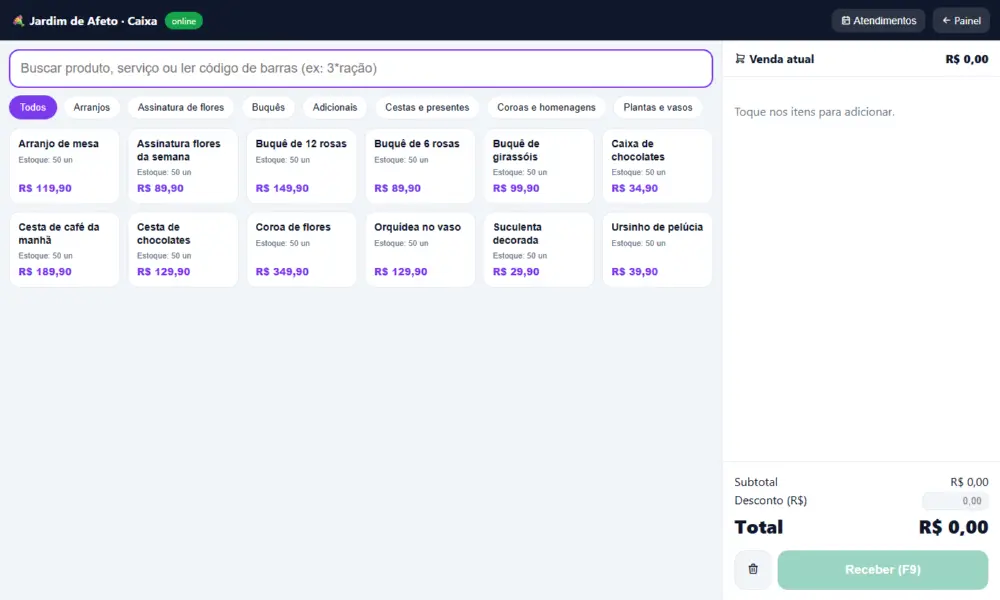1000x600 pixels.
Task: Click Receber (F9) to take payment
Action: click(x=883, y=569)
